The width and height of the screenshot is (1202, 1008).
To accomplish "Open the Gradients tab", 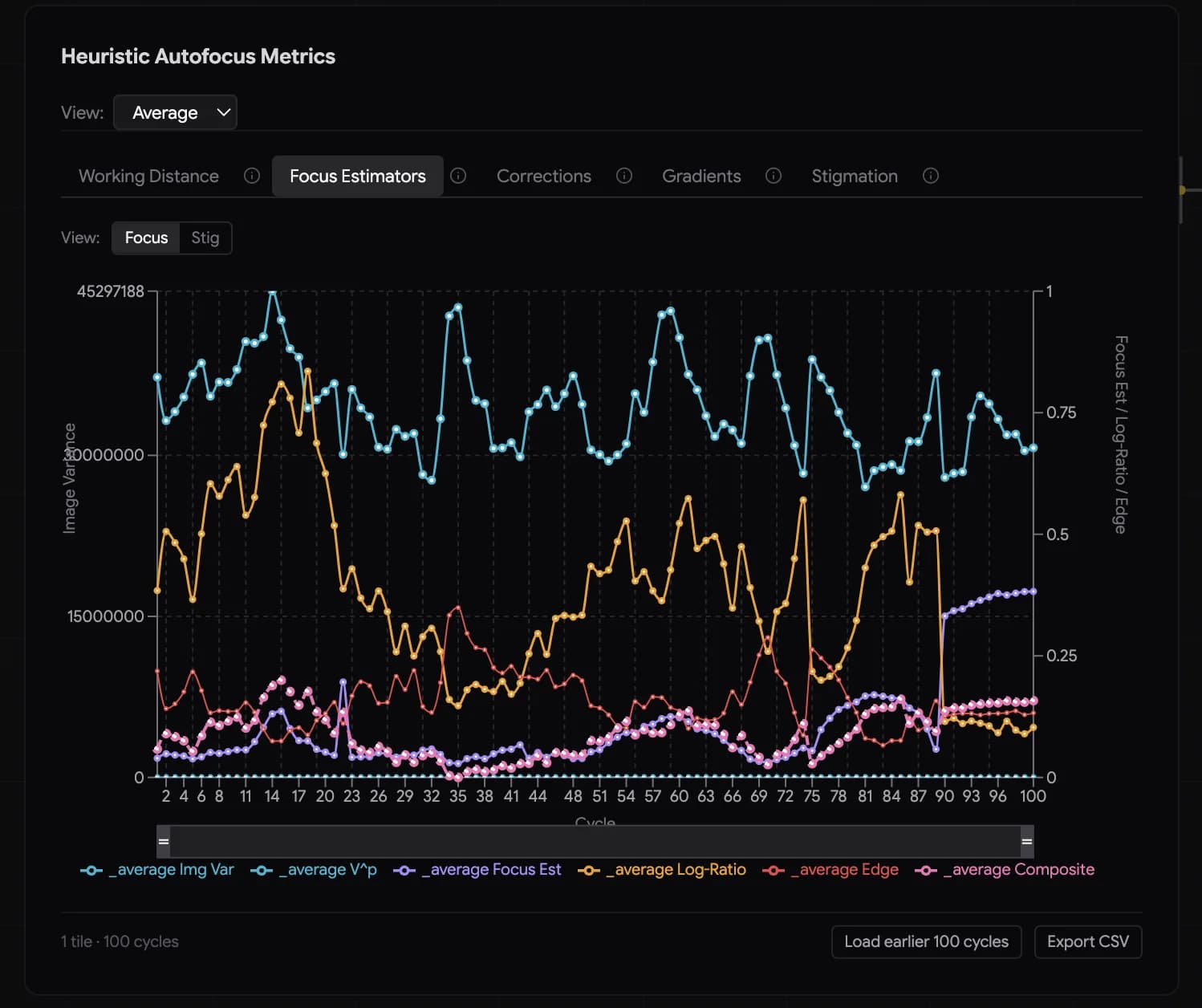I will click(701, 176).
